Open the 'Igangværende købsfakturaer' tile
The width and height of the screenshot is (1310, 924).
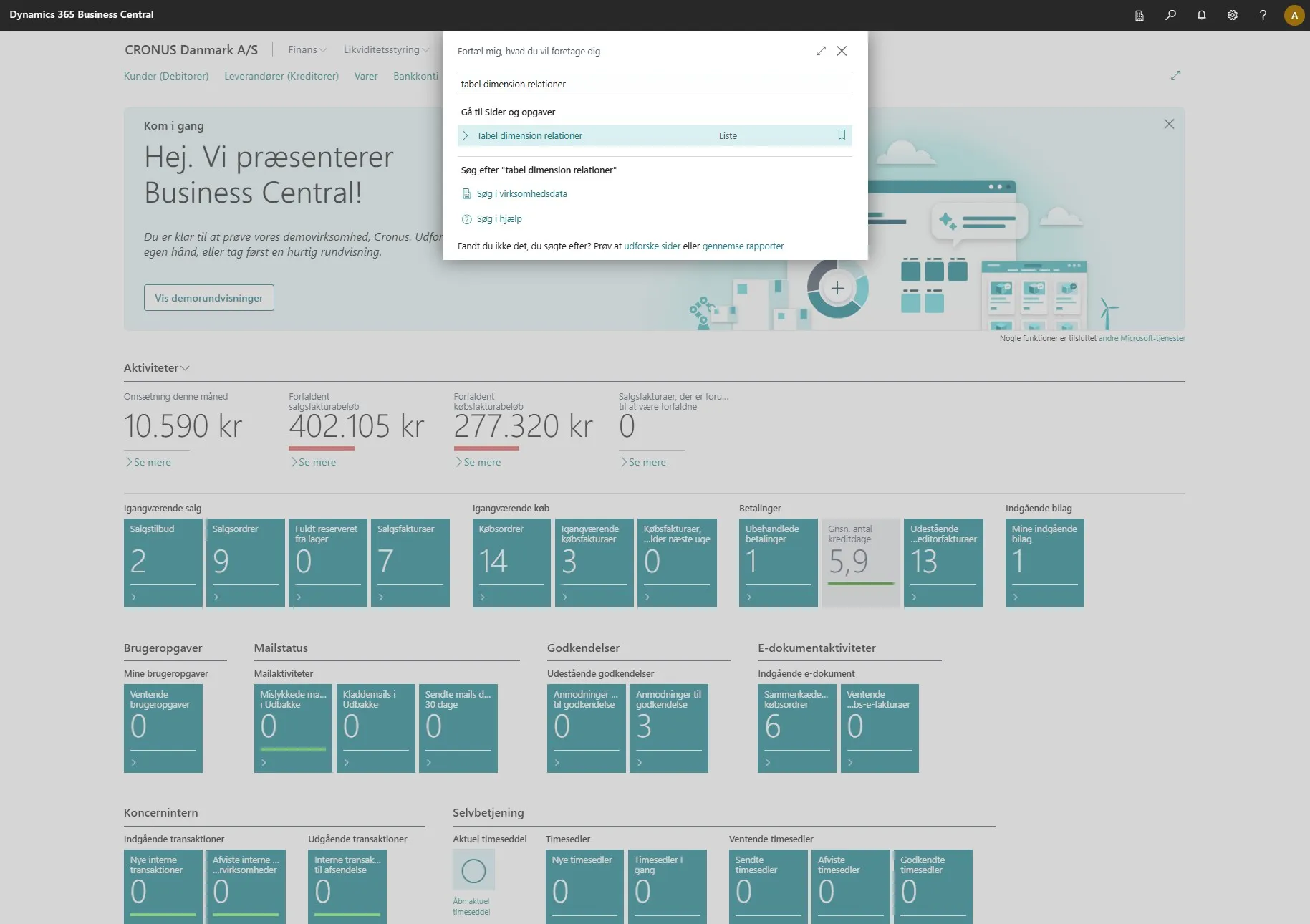pos(594,563)
